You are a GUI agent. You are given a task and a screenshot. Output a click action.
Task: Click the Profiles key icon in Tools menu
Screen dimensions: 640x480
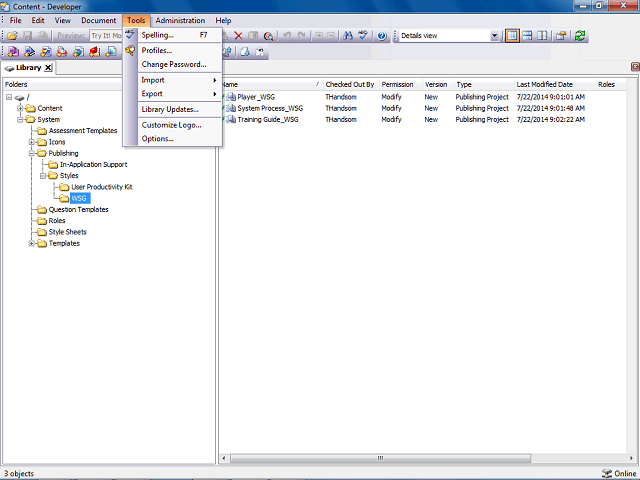(x=130, y=51)
